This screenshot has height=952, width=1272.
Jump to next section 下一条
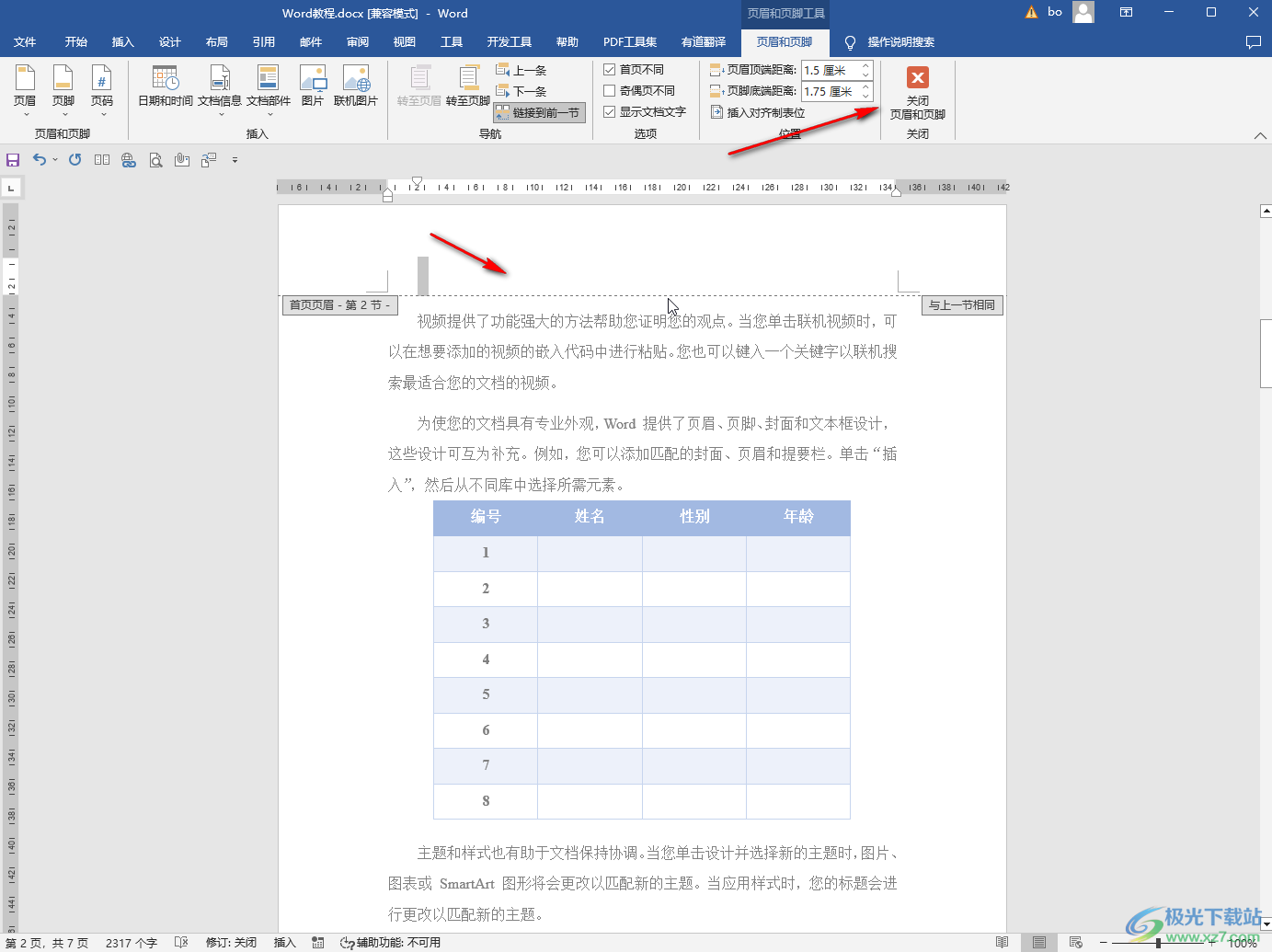pyautogui.click(x=521, y=91)
